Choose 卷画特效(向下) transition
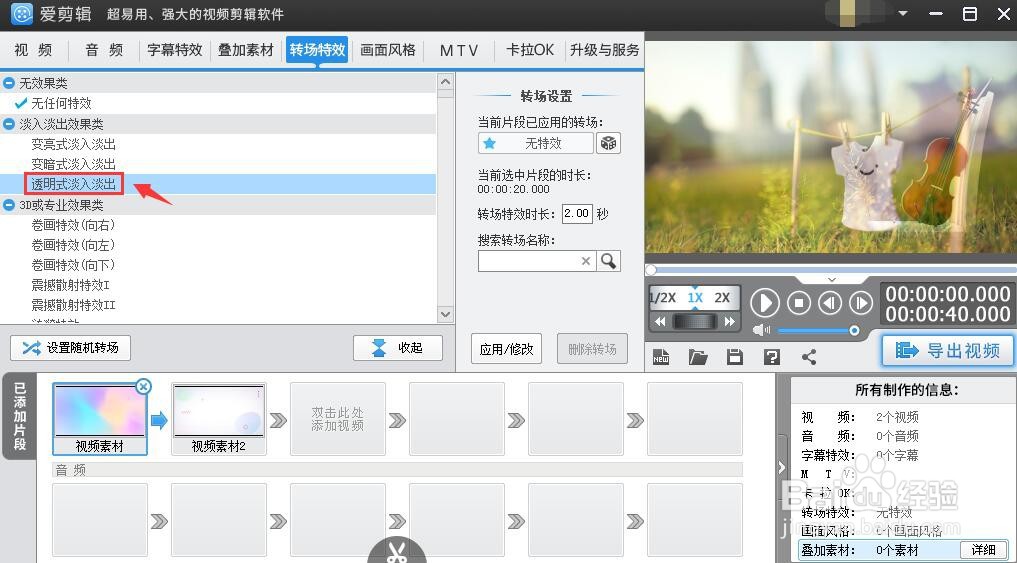 pos(73,265)
